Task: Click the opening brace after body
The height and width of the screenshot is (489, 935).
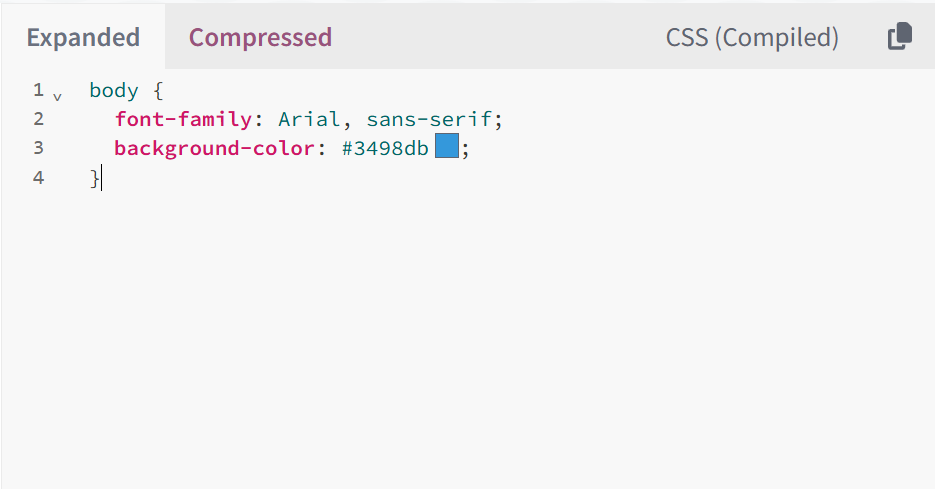Action: (158, 90)
